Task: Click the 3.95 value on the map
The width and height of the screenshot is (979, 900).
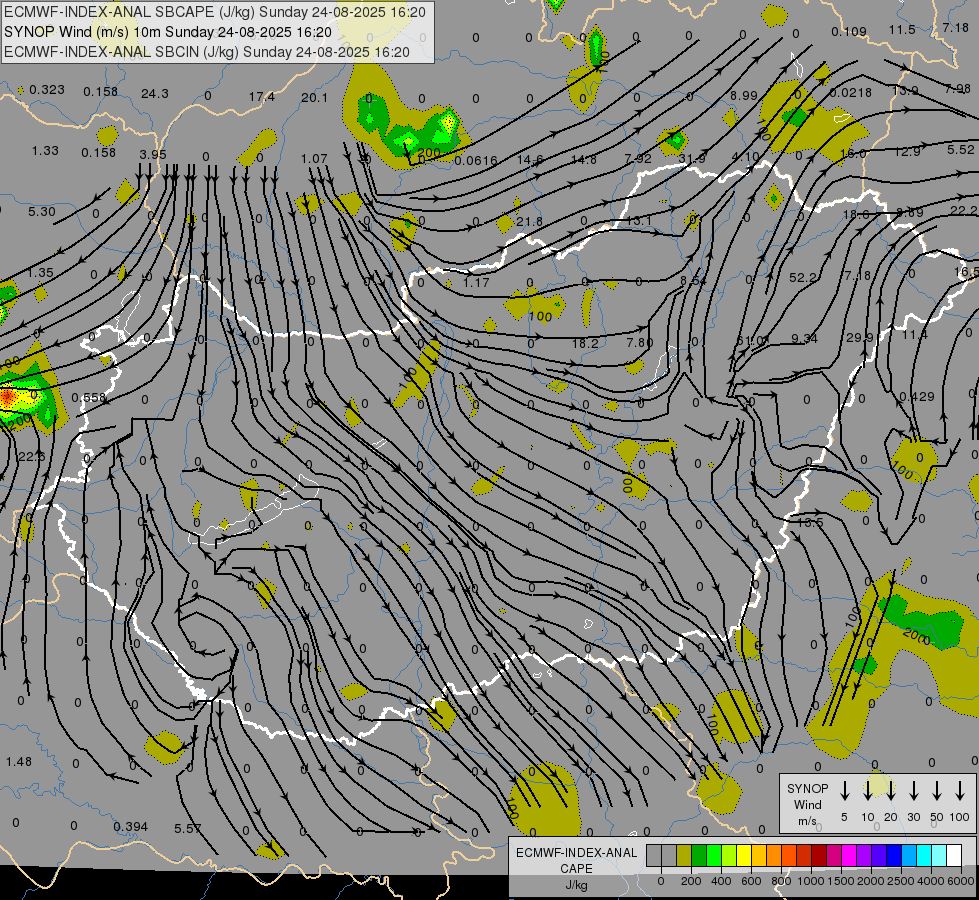Action: coord(153,154)
